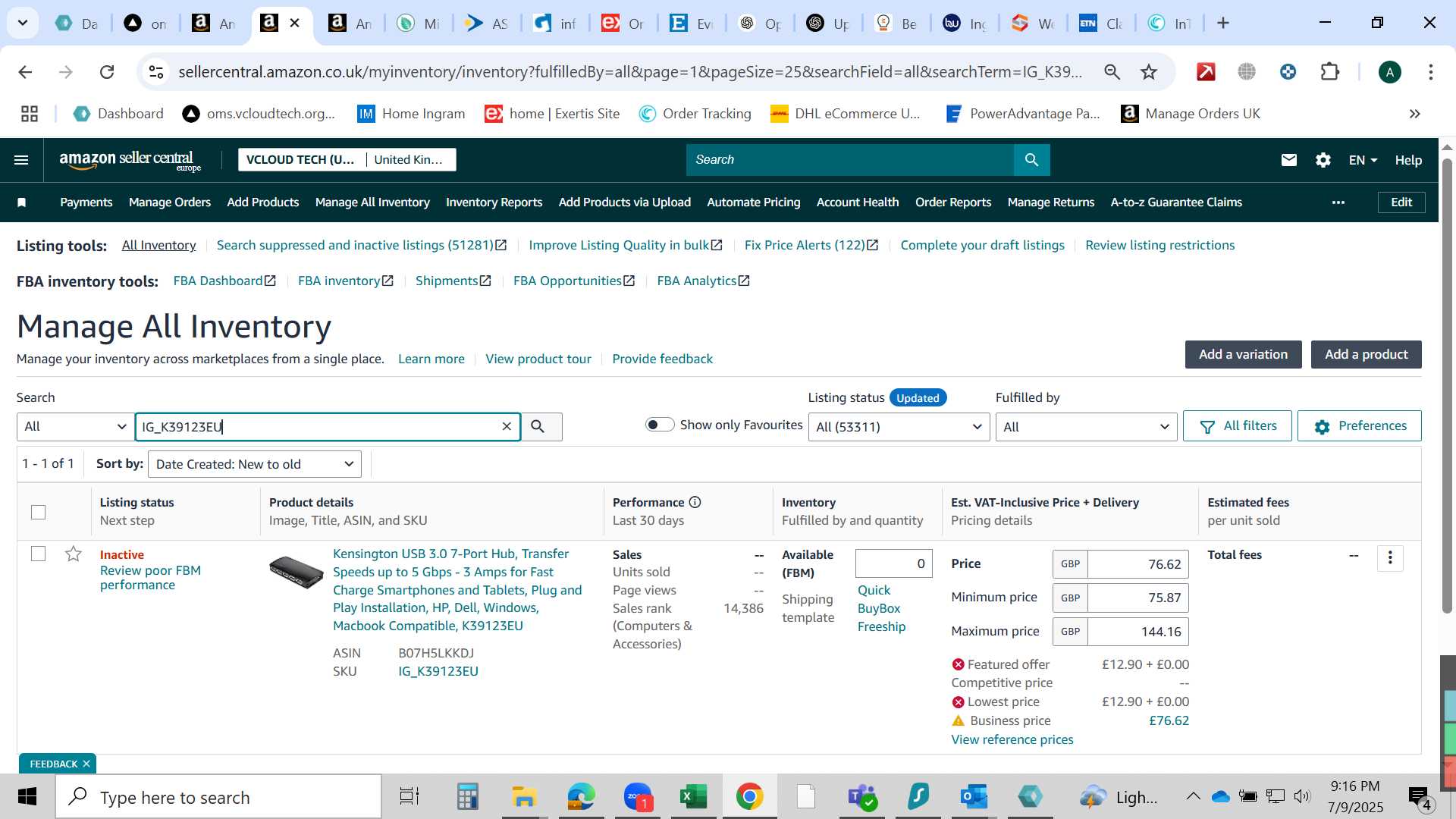Viewport: 1456px width, 819px height.
Task: Click the Price GBP 76.62 field
Action: point(1138,564)
